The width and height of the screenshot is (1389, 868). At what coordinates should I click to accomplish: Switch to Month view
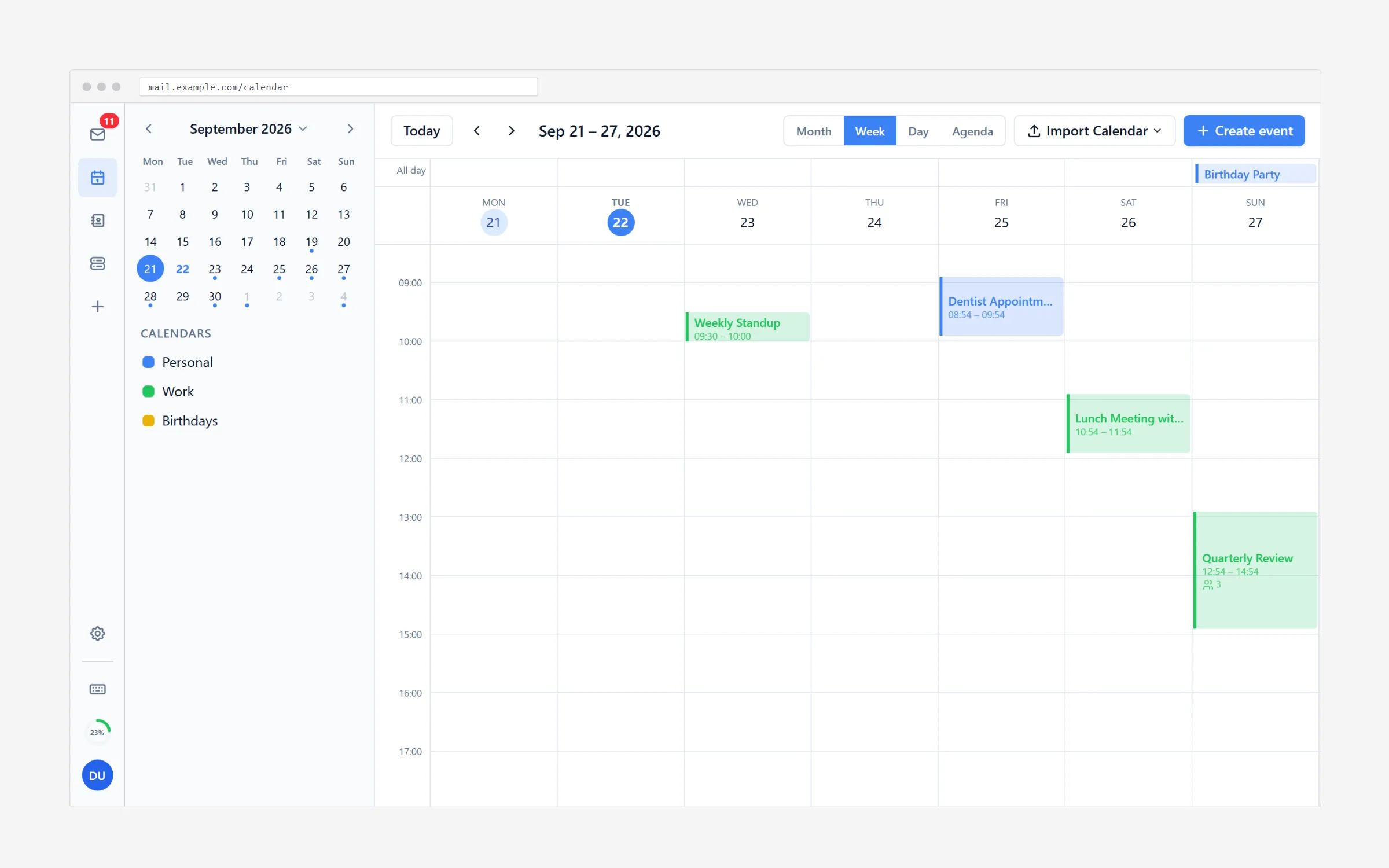point(814,131)
